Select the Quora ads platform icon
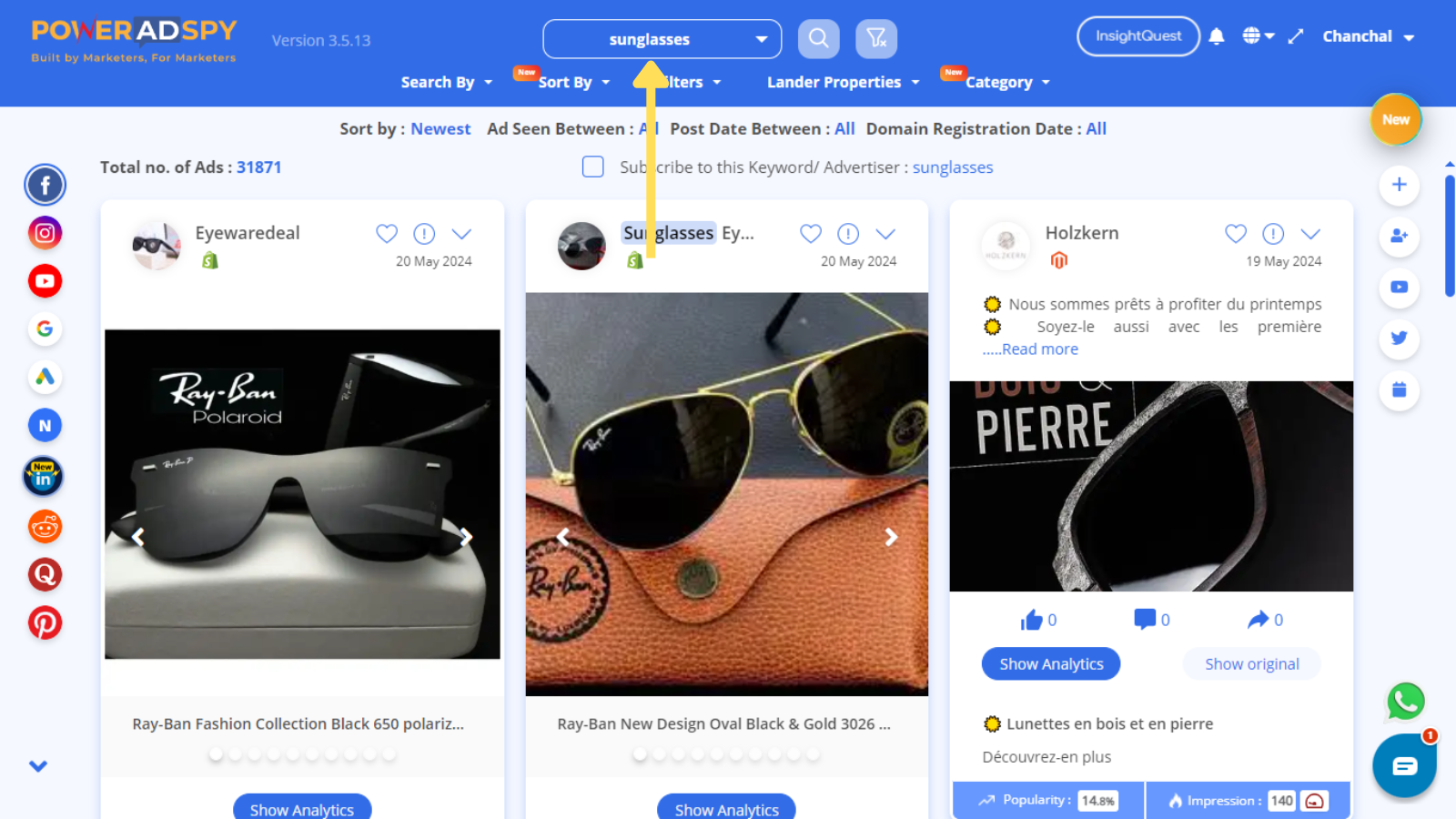 point(45,574)
